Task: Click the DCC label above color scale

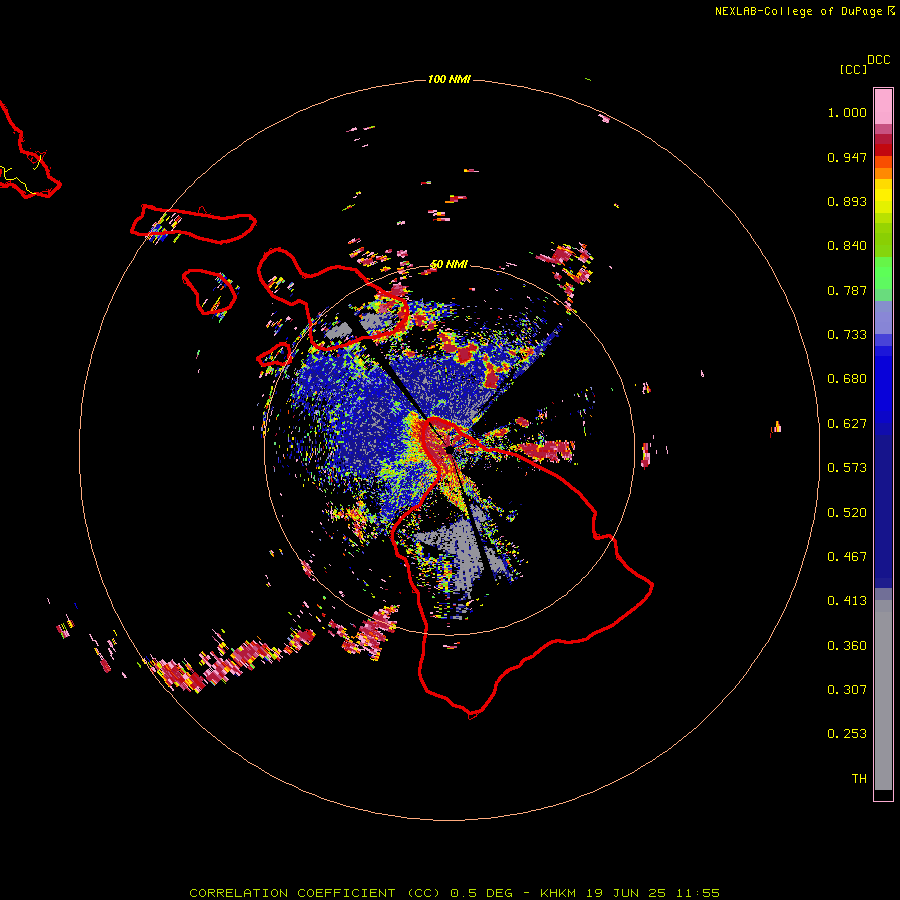Action: click(879, 60)
